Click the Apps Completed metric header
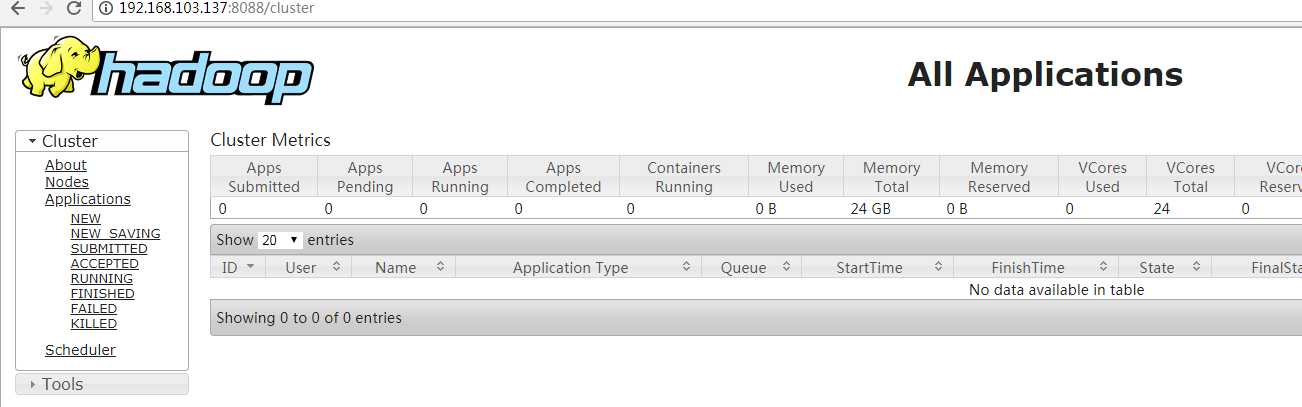1302x407 pixels. pos(563,177)
